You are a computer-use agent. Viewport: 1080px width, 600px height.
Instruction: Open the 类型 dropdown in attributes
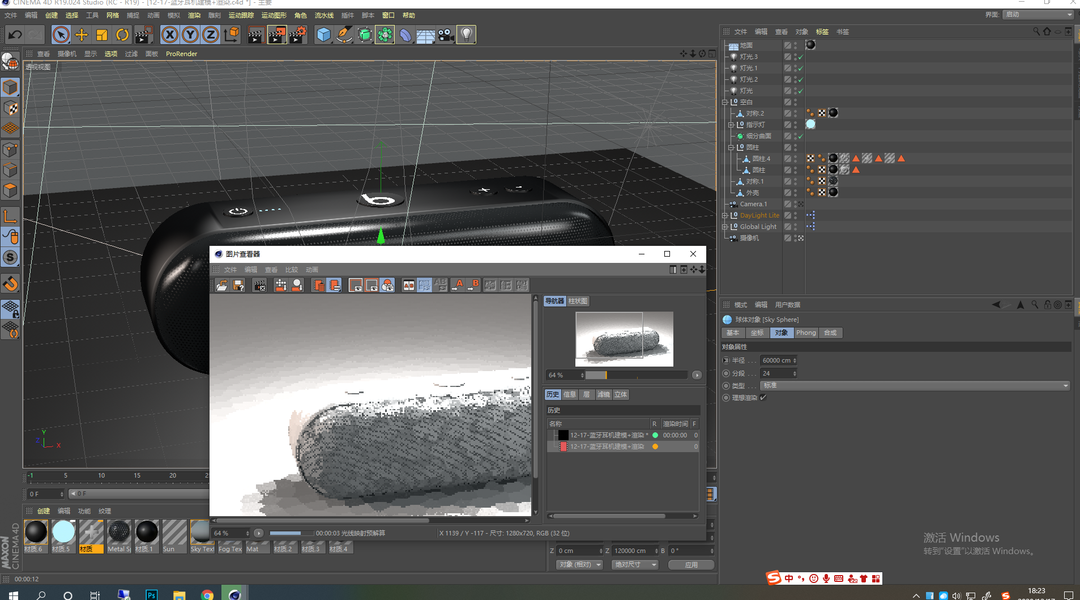[x=915, y=386]
